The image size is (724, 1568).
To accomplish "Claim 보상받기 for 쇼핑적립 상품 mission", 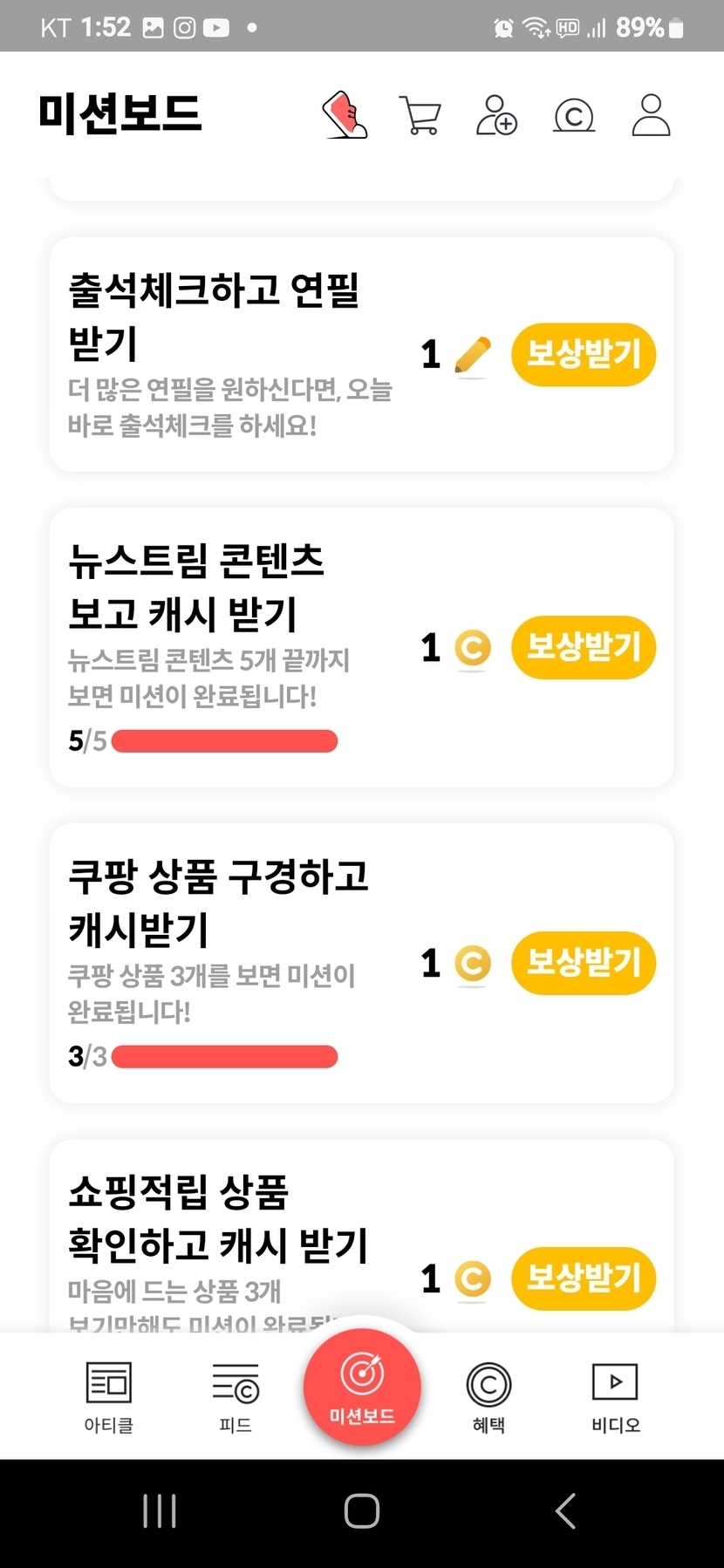I will pos(584,1279).
